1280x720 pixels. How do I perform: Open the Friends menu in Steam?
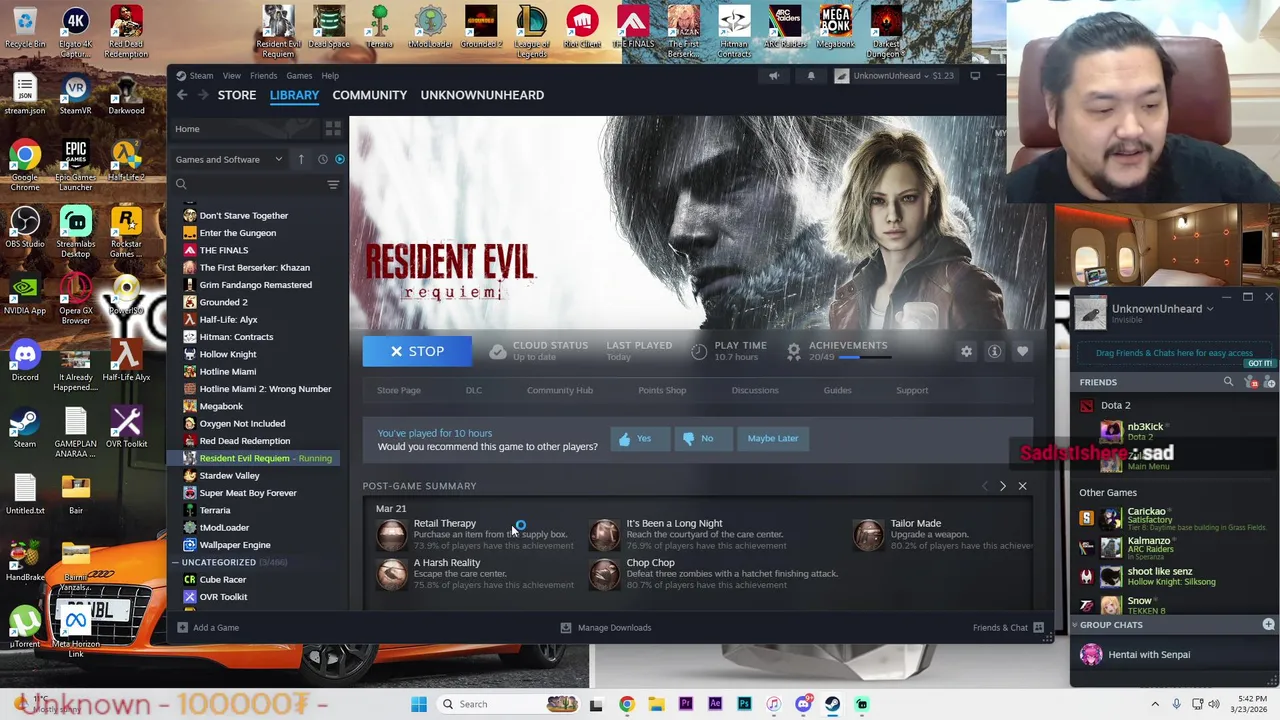click(264, 76)
